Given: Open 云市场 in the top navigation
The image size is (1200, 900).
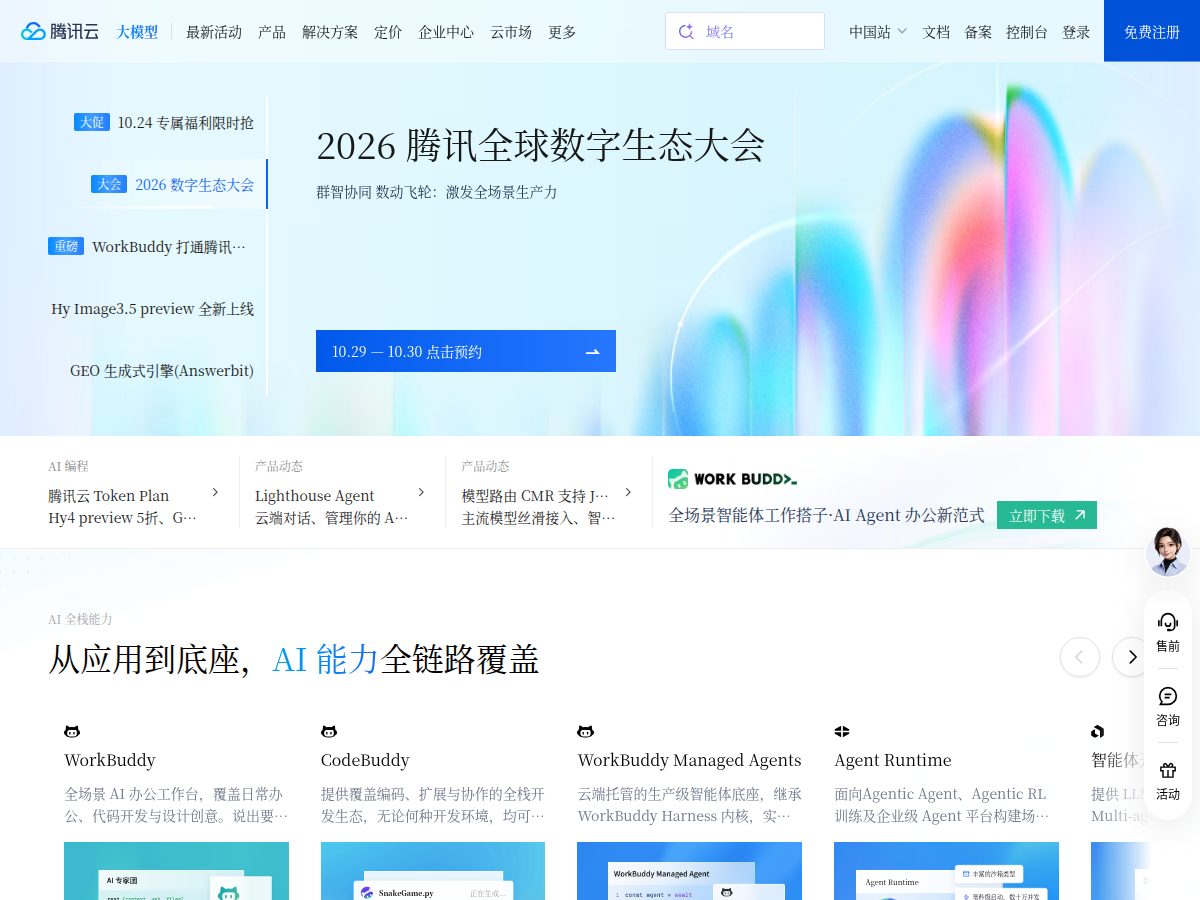Looking at the screenshot, I should point(511,32).
